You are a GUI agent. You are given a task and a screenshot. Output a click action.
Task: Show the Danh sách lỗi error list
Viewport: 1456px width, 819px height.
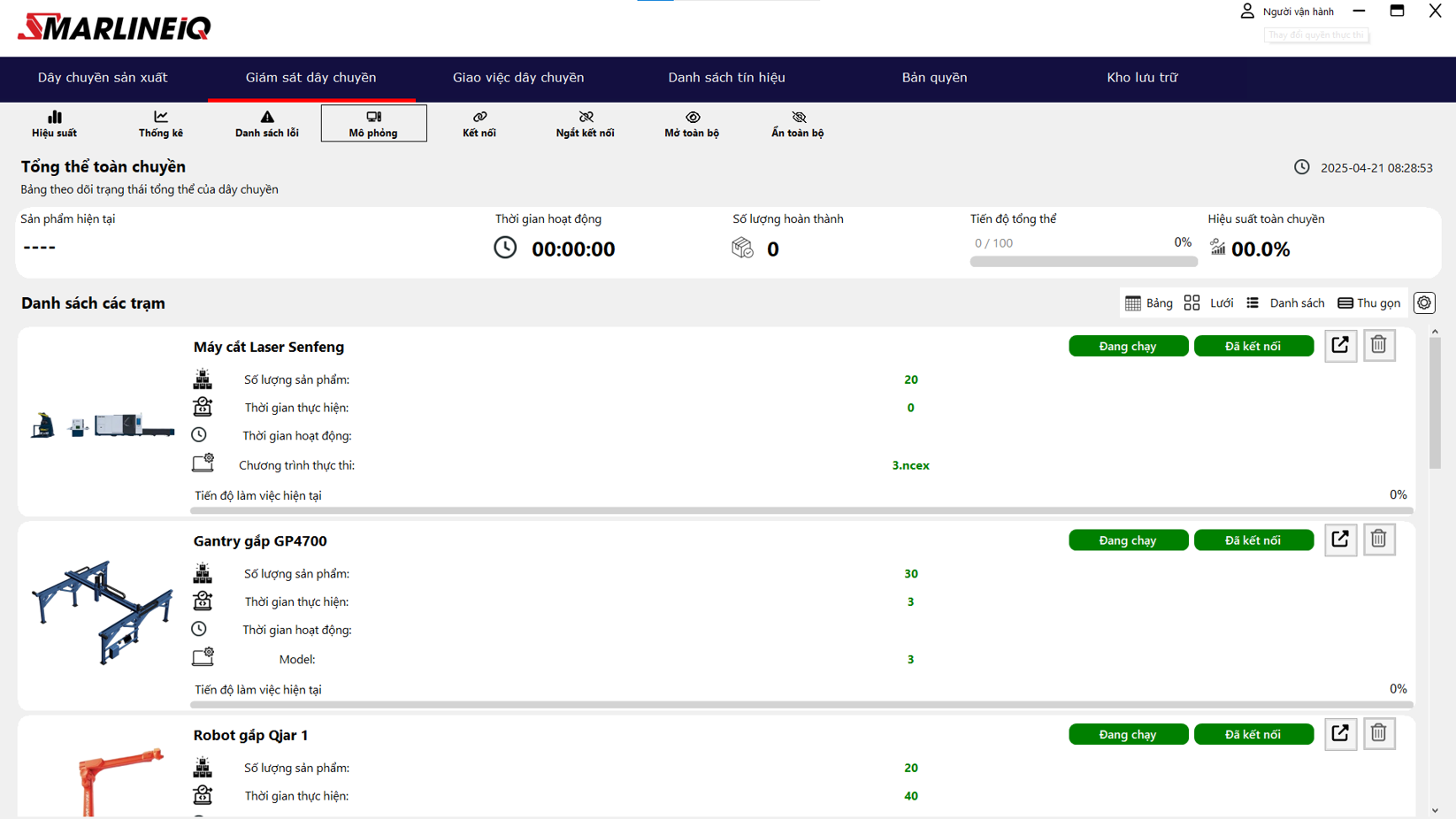pos(266,124)
